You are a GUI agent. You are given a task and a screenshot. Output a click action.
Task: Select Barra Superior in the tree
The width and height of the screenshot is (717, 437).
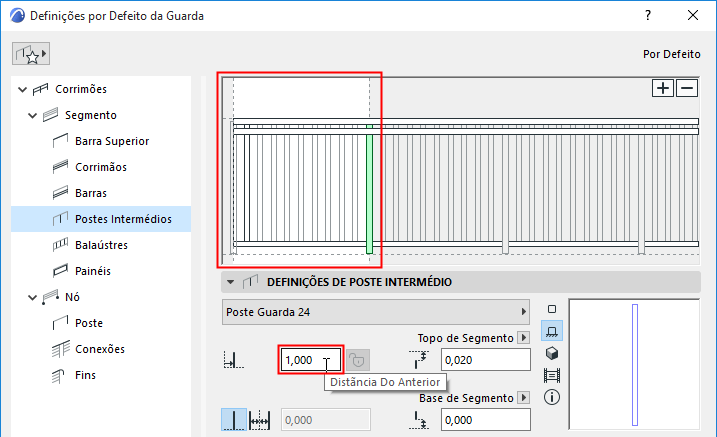point(112,141)
